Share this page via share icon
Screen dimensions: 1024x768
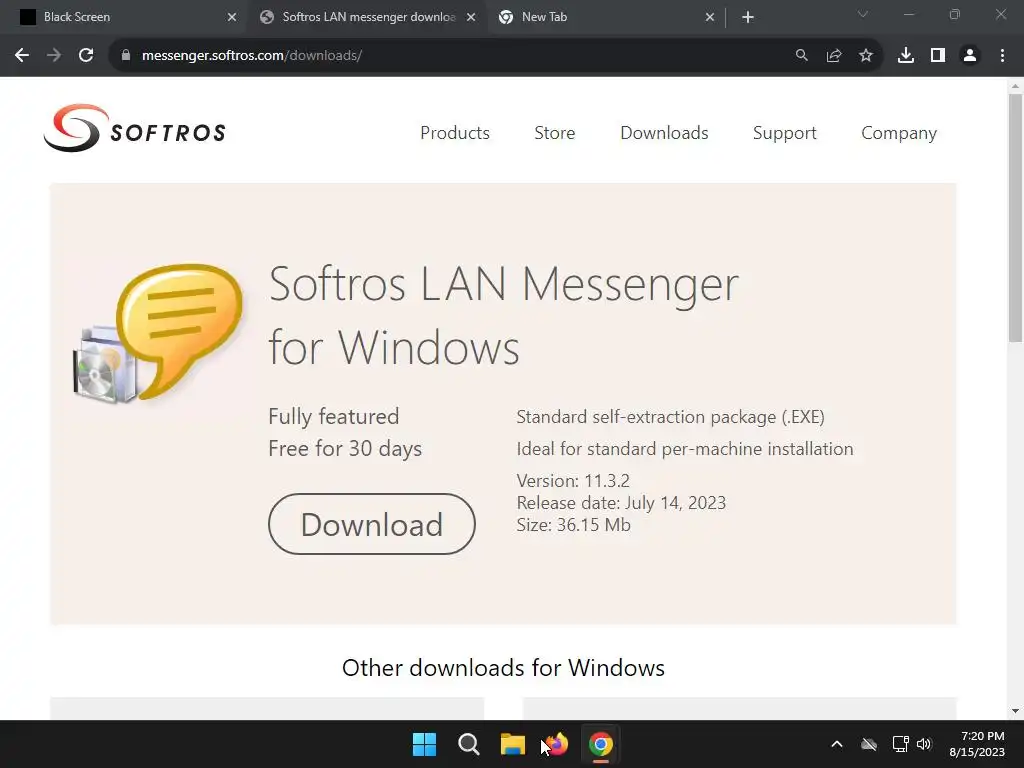point(834,56)
